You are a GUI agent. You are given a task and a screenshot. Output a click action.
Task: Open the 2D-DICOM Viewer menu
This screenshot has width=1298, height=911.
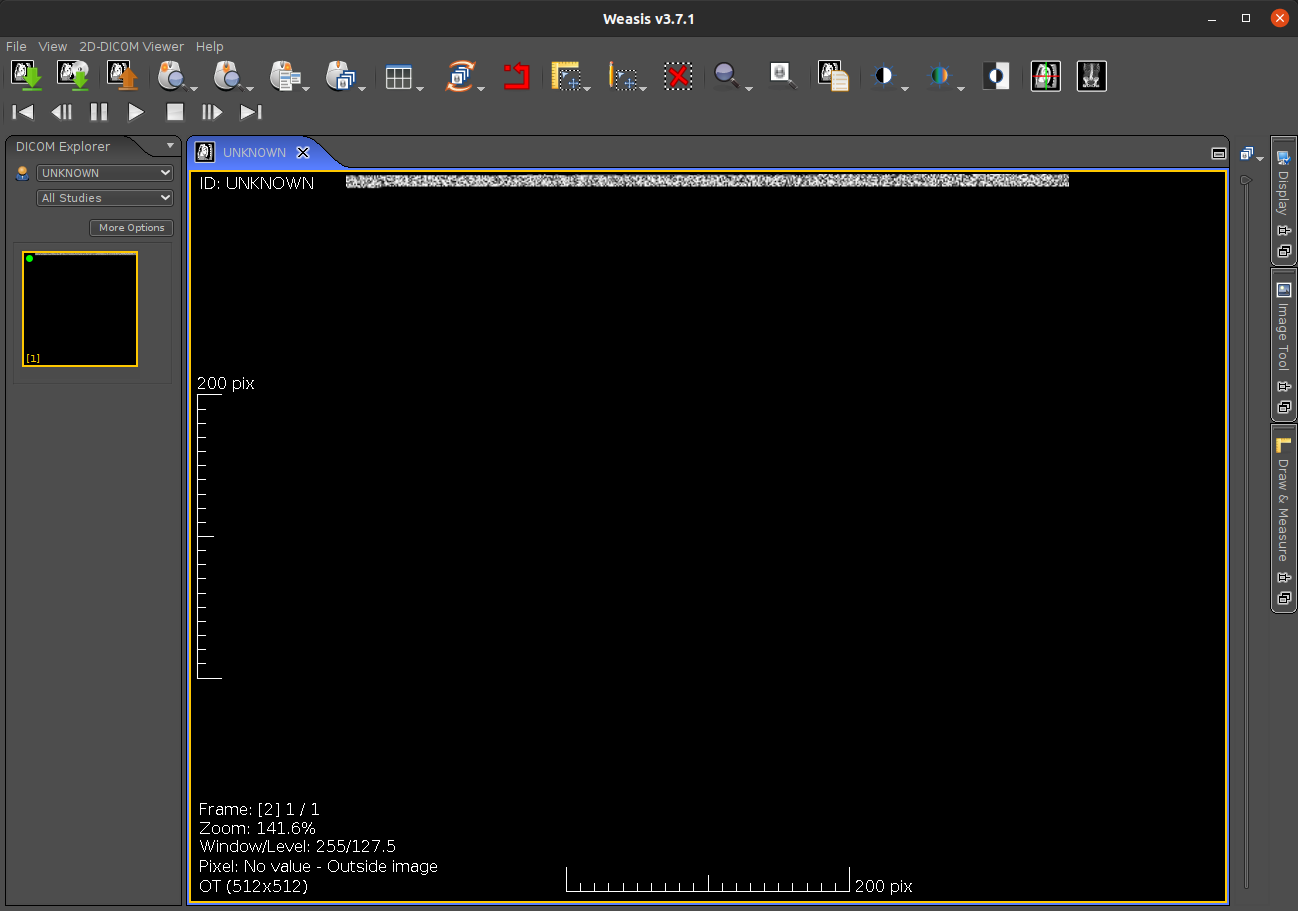pos(131,46)
